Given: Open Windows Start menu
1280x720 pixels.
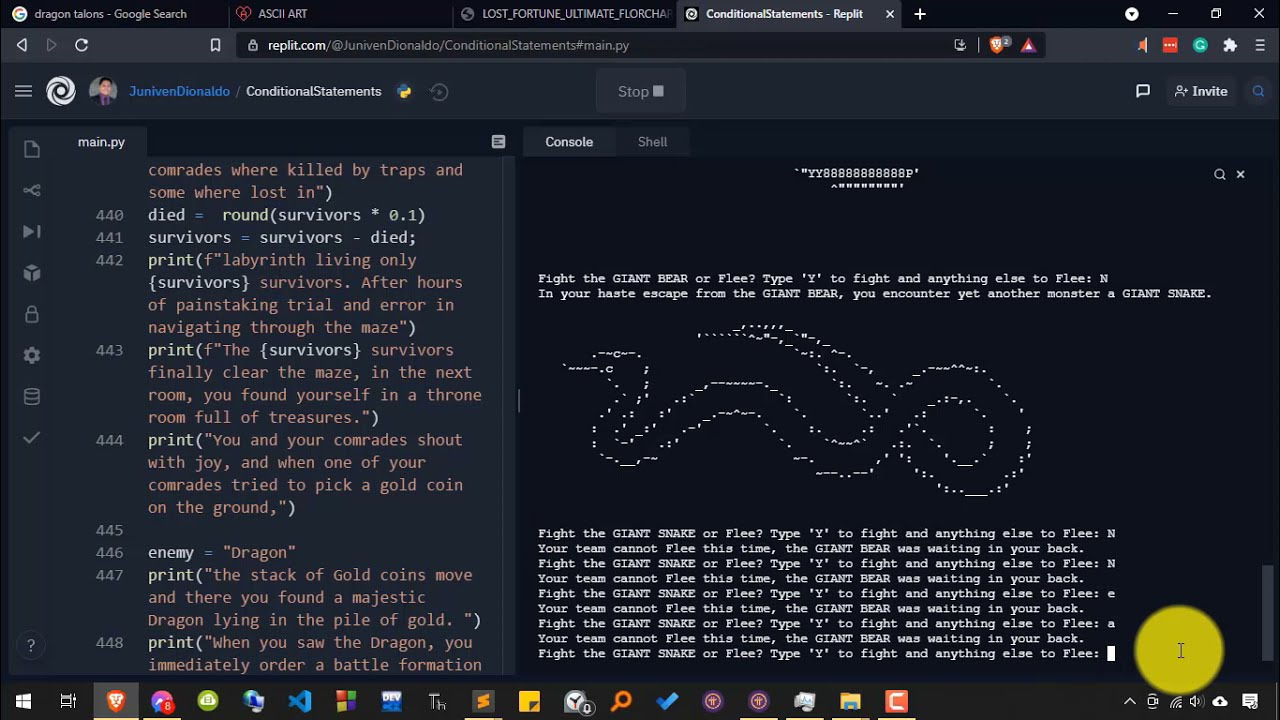Looking at the screenshot, I should [x=23, y=702].
